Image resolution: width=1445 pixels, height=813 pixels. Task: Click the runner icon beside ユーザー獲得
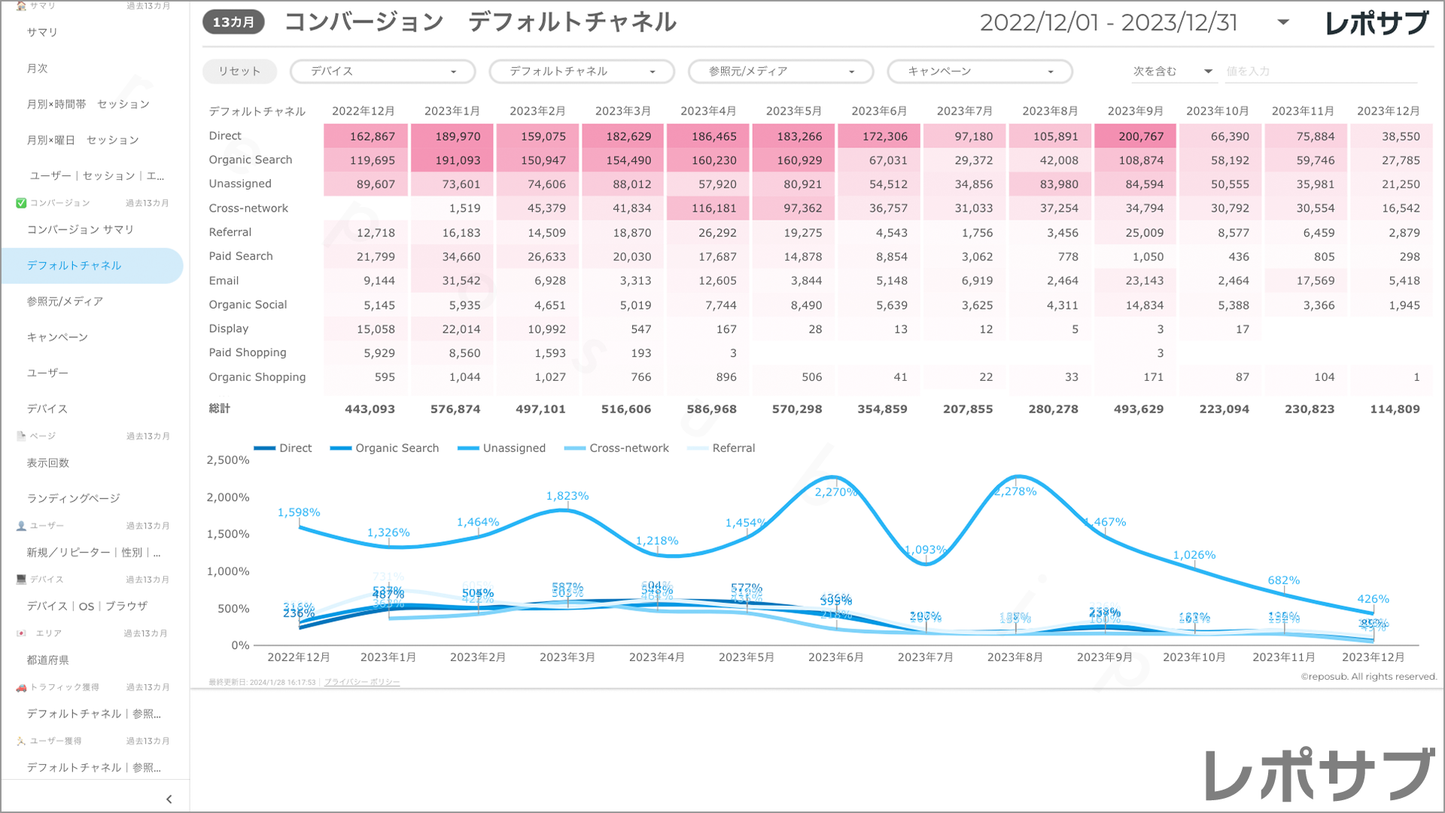pos(21,742)
